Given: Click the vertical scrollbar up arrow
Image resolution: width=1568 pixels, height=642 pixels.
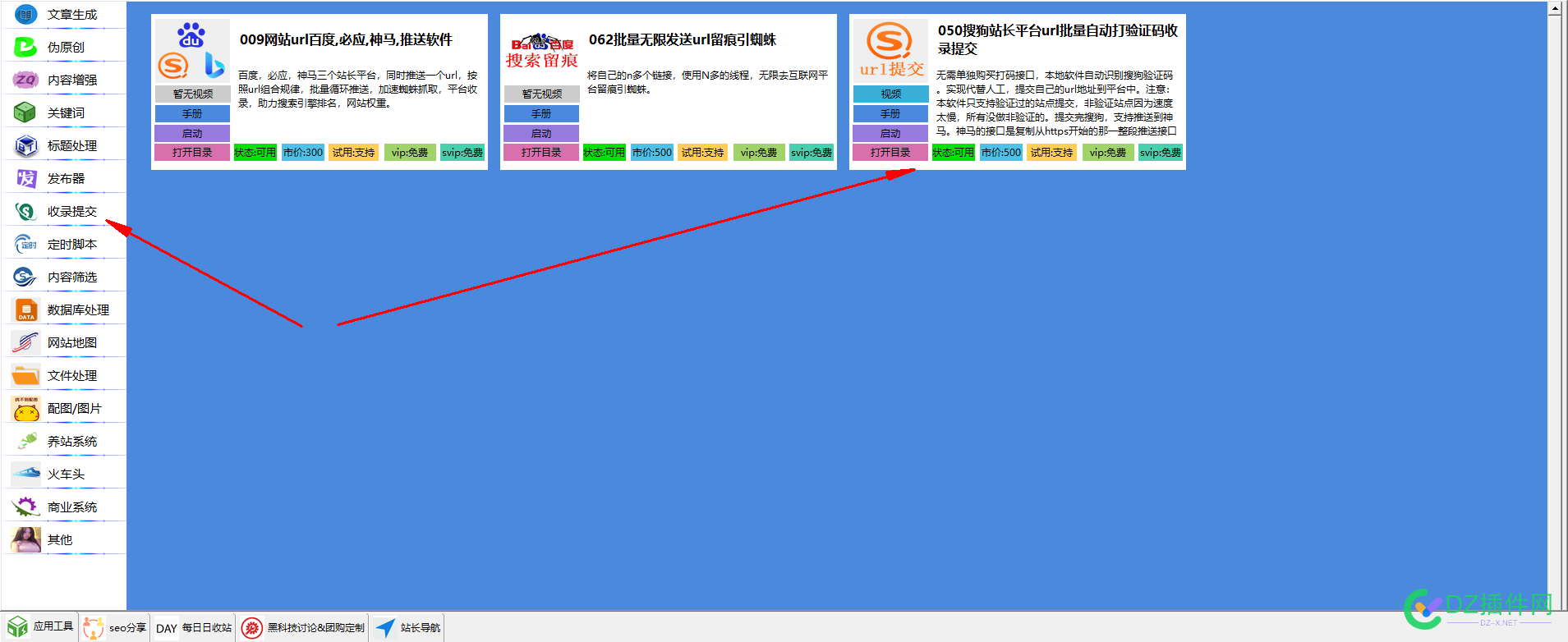Looking at the screenshot, I should point(1555,8).
